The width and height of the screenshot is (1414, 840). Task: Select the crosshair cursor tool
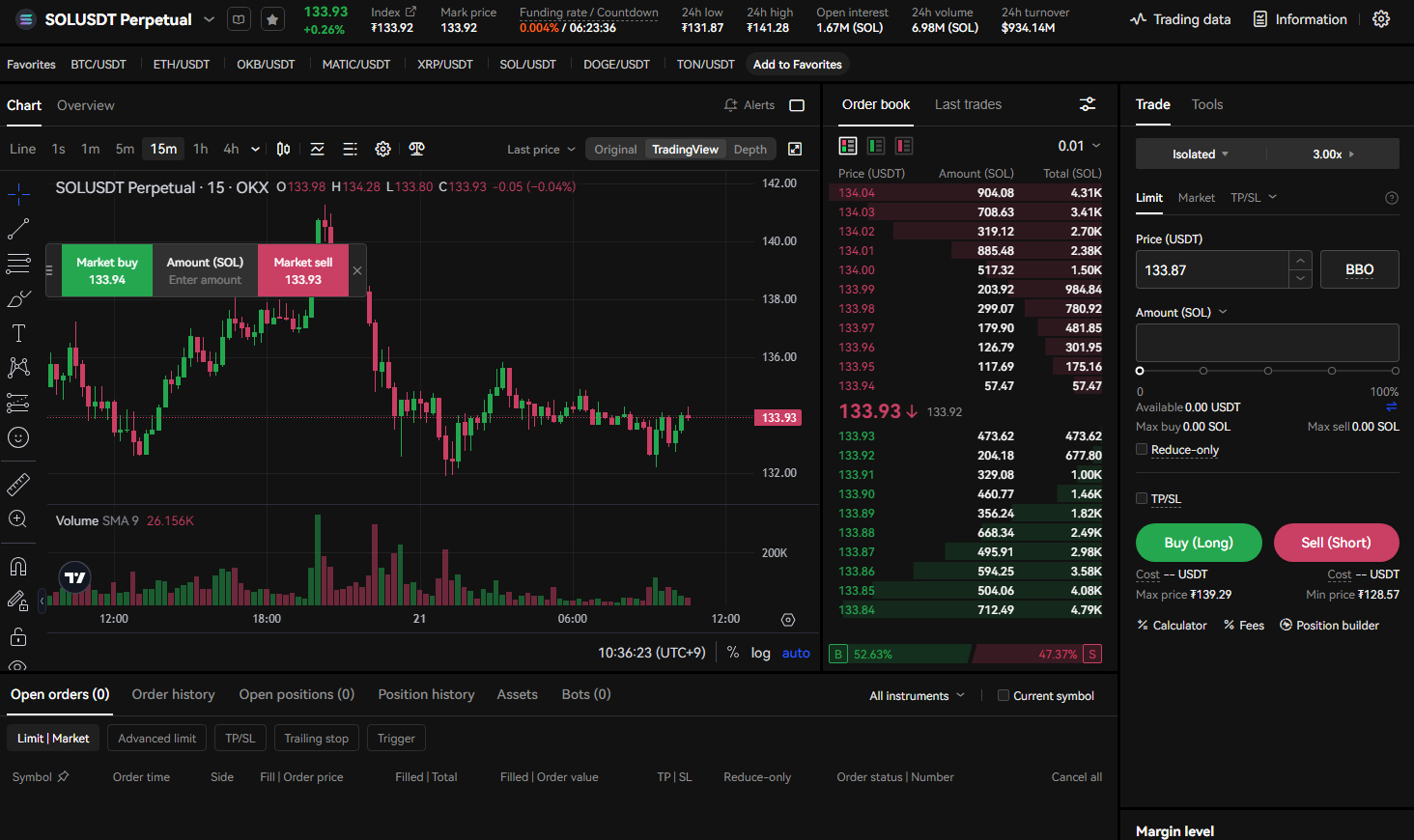coord(18,194)
